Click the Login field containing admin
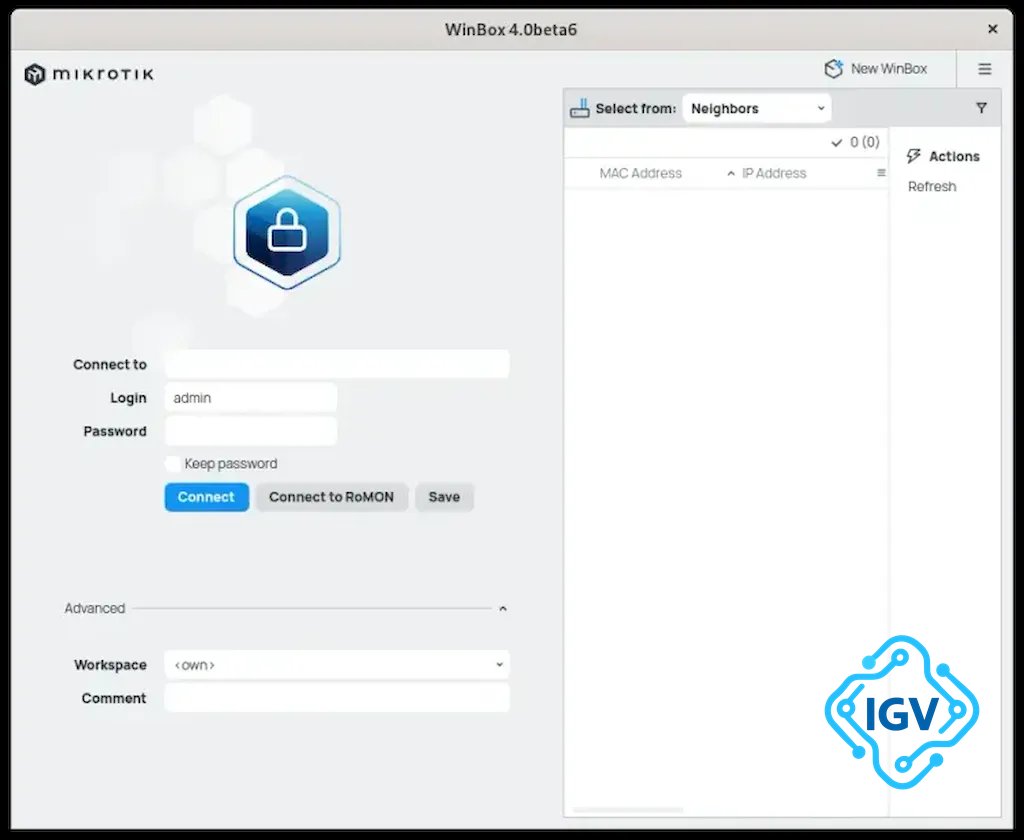Screen dimensions: 1024x840 coord(251,397)
